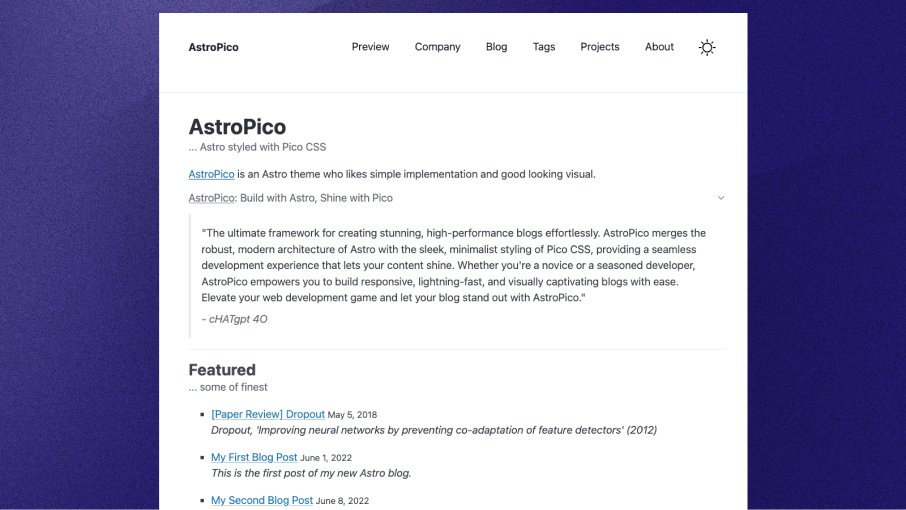Open the 'My First Blog Post' link
Viewport: 906px width, 510px height.
coord(254,457)
